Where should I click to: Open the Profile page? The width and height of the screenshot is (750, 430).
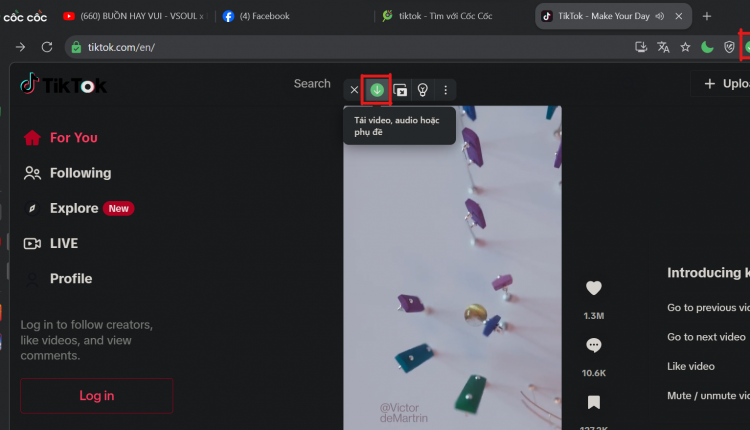58,279
